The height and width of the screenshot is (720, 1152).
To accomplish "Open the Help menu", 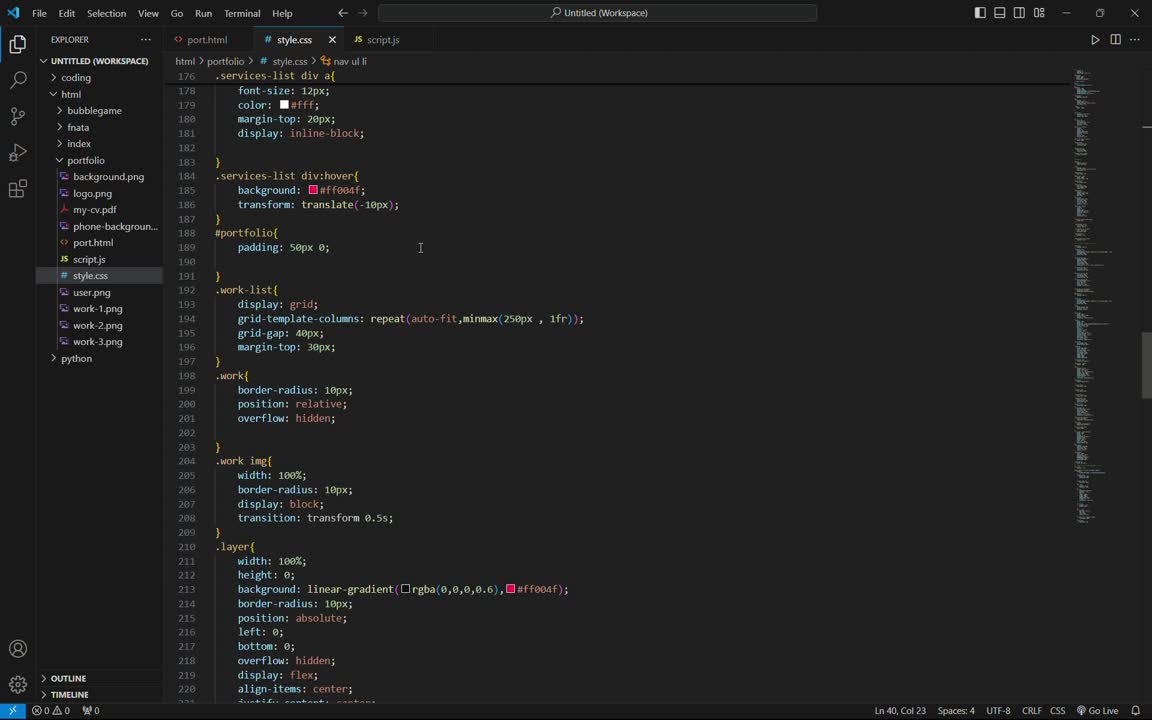I will pyautogui.click(x=282, y=13).
